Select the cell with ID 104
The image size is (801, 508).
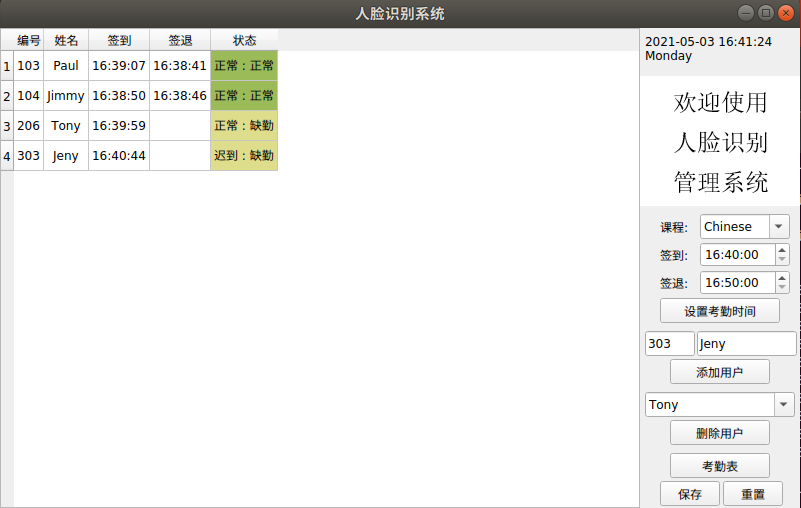click(29, 96)
